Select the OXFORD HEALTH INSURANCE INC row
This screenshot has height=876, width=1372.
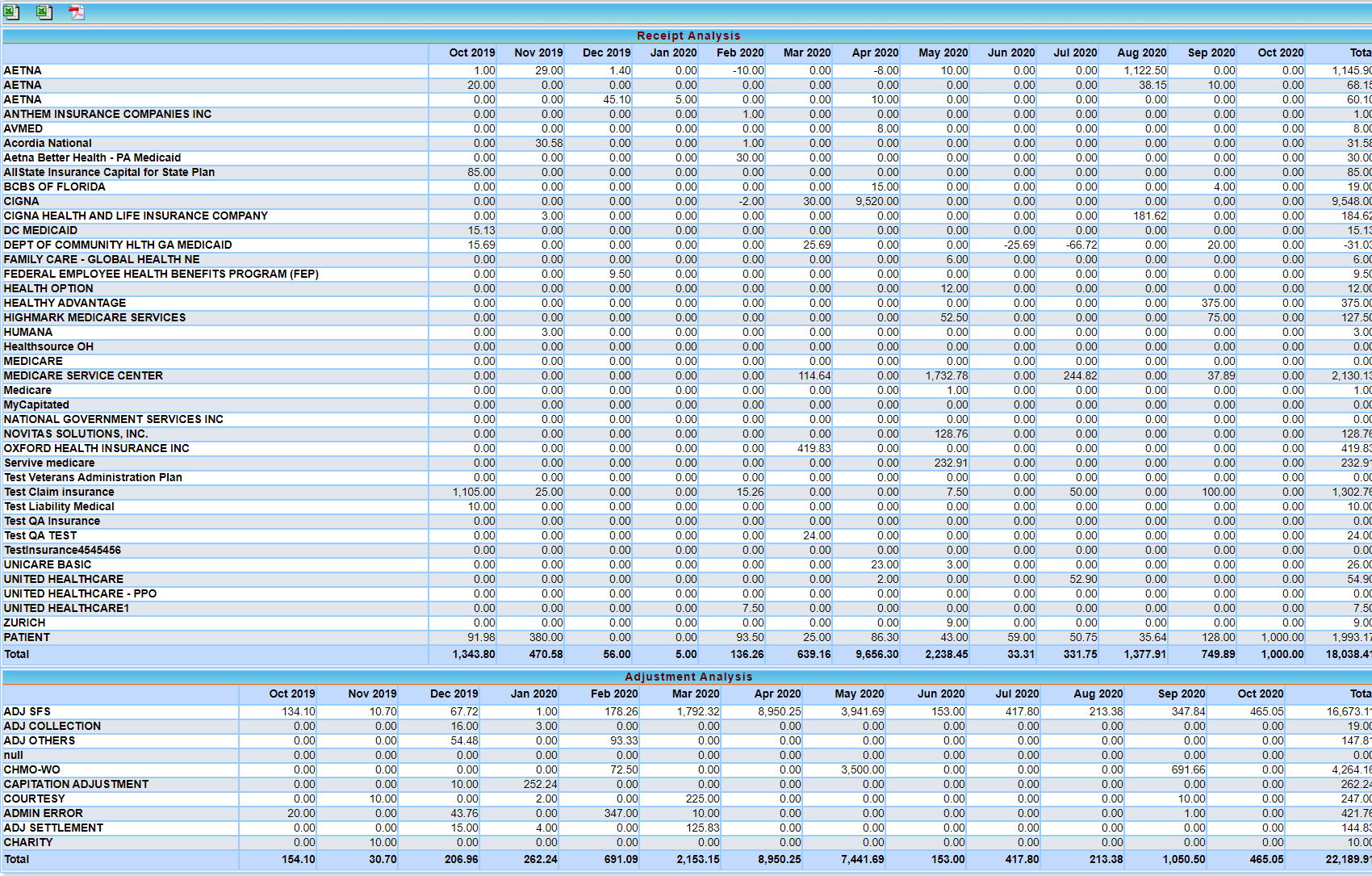point(96,448)
